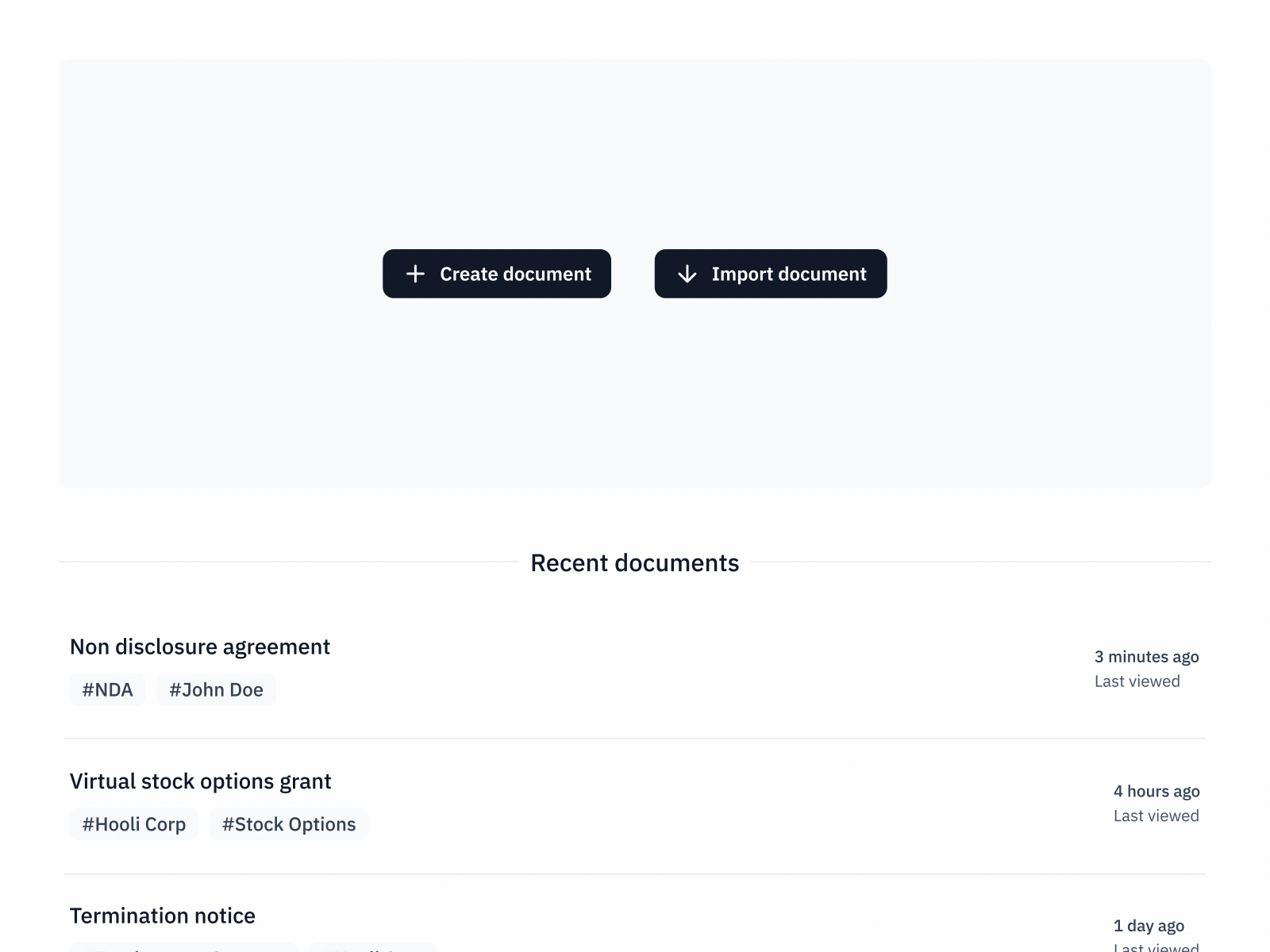This screenshot has height=952, width=1270.
Task: Click the '4 hours ago' timestamp
Action: click(x=1156, y=791)
